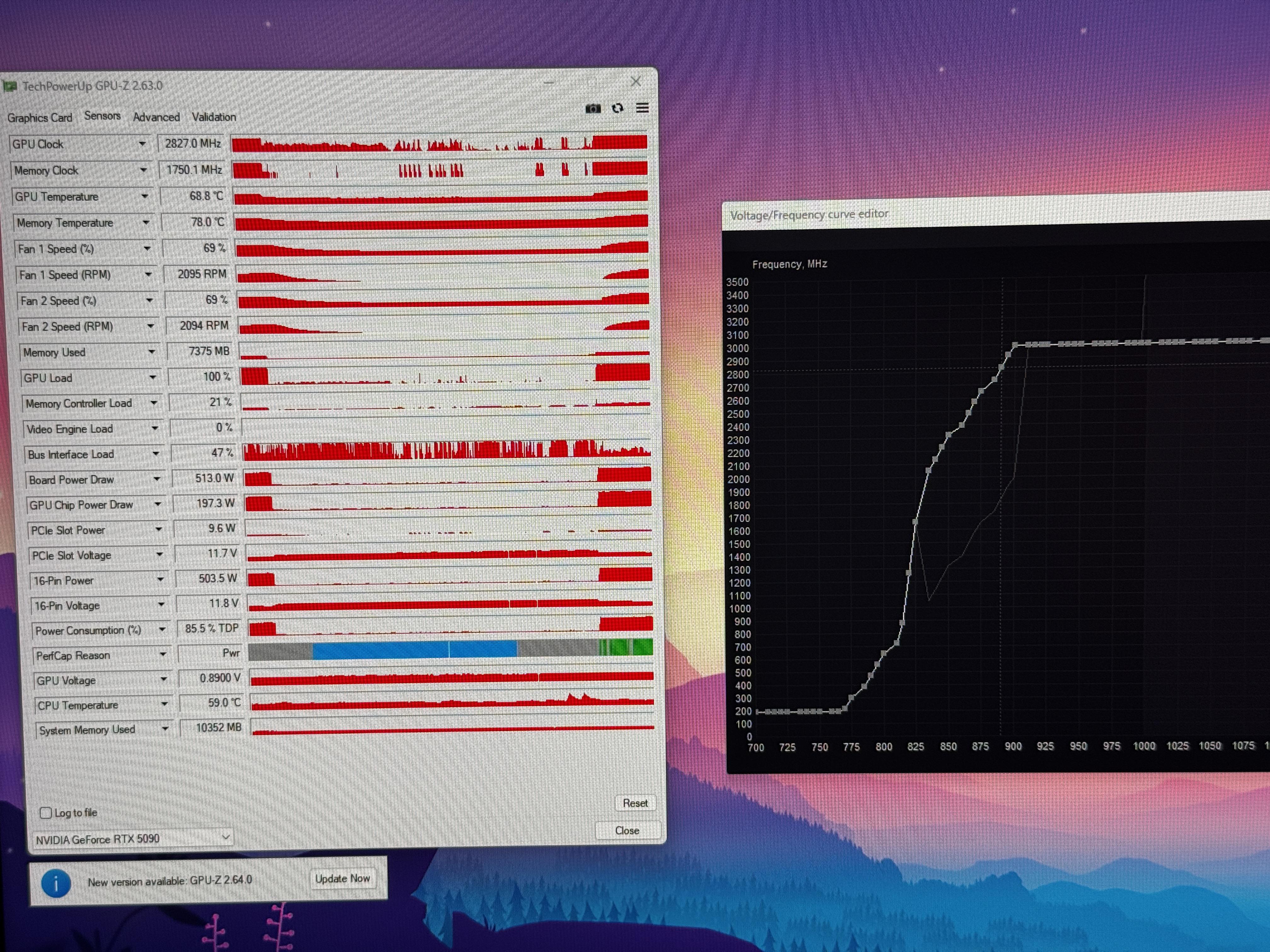1270x952 pixels.
Task: Open the Validation tab
Action: point(214,117)
